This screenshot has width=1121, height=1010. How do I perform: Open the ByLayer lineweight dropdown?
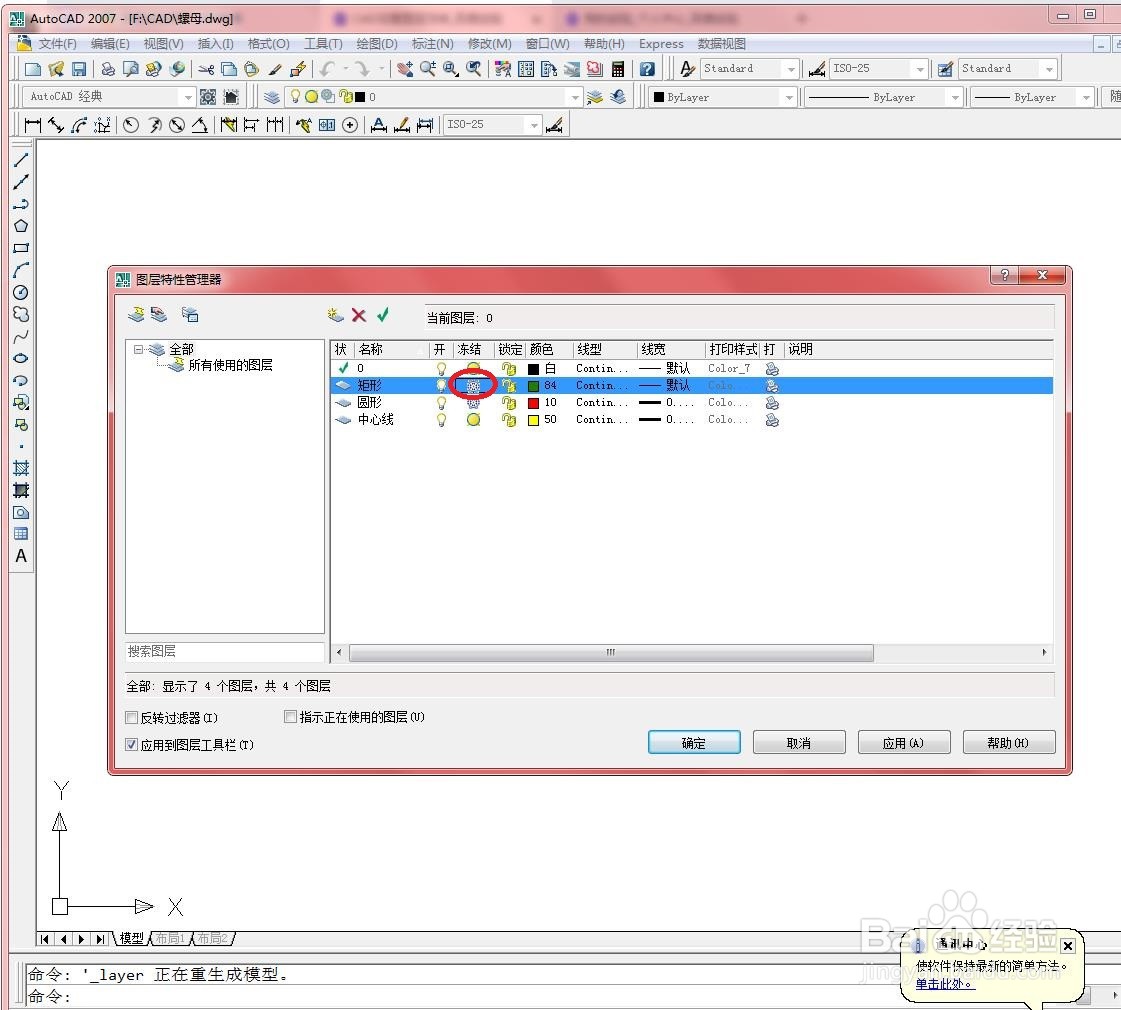1086,96
